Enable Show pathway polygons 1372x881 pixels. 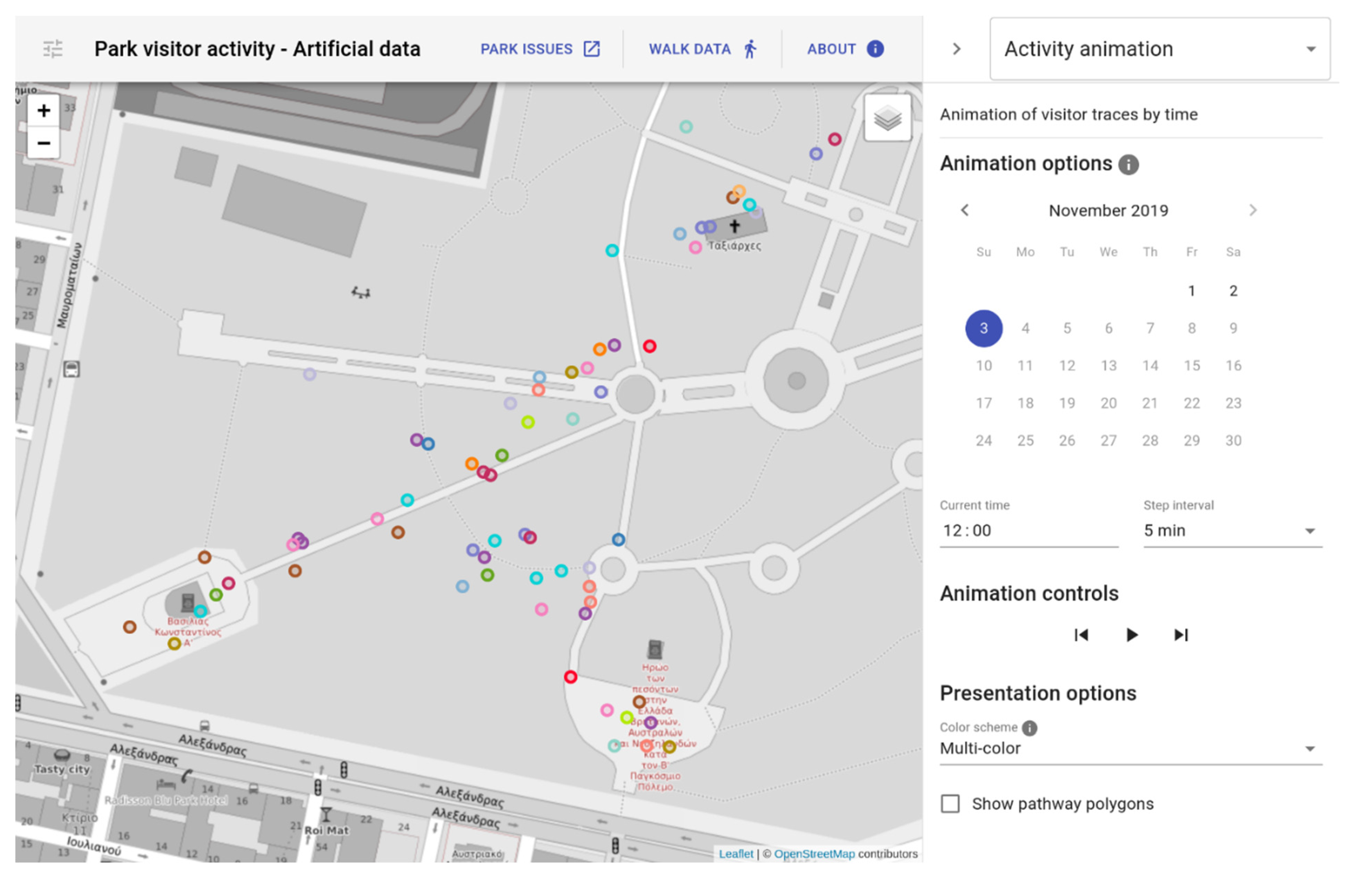(x=950, y=803)
